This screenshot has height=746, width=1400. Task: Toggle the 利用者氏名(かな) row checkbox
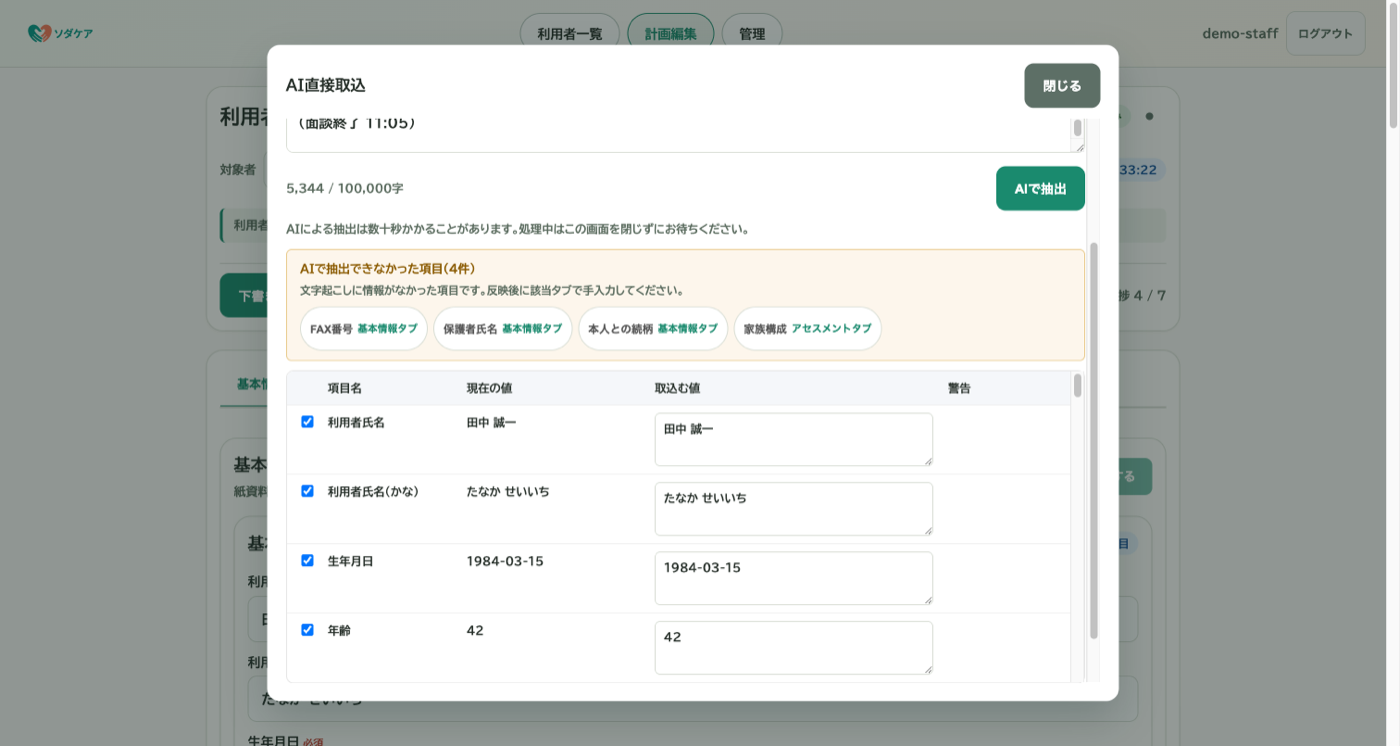(307, 491)
